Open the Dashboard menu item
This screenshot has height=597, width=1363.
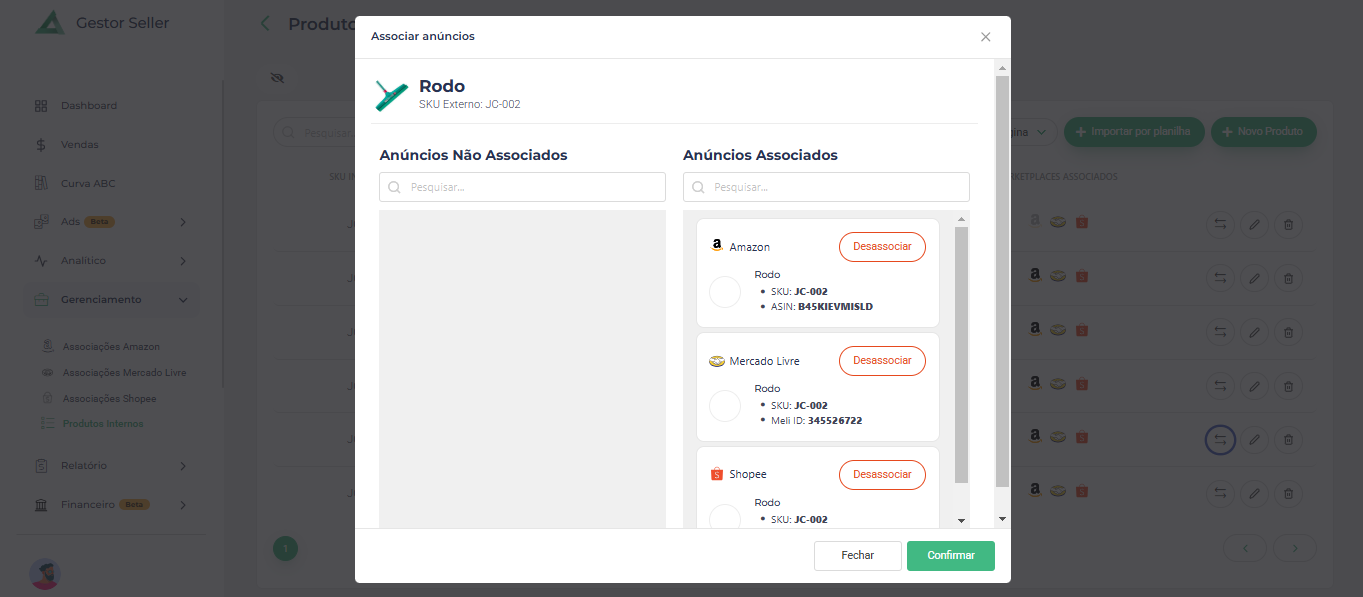(x=88, y=106)
